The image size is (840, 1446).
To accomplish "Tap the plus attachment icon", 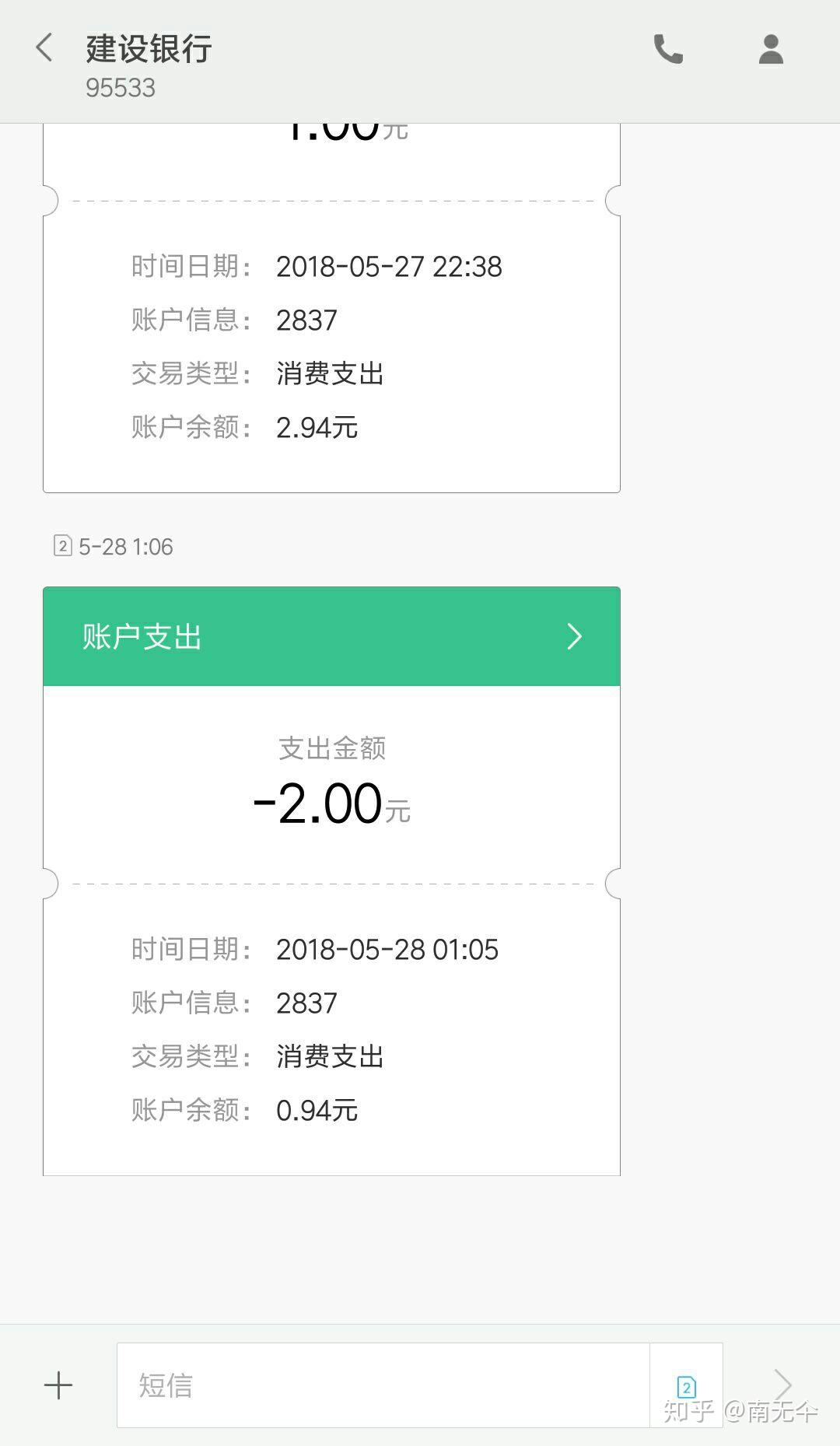I will (58, 1385).
